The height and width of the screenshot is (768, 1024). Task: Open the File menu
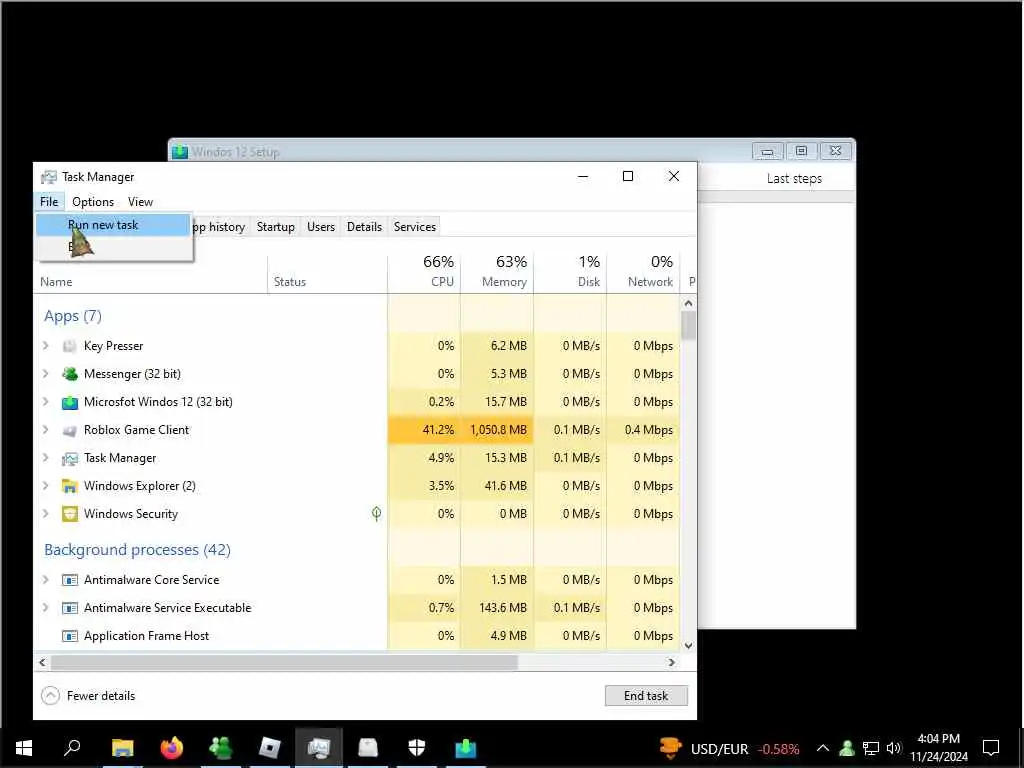point(49,202)
